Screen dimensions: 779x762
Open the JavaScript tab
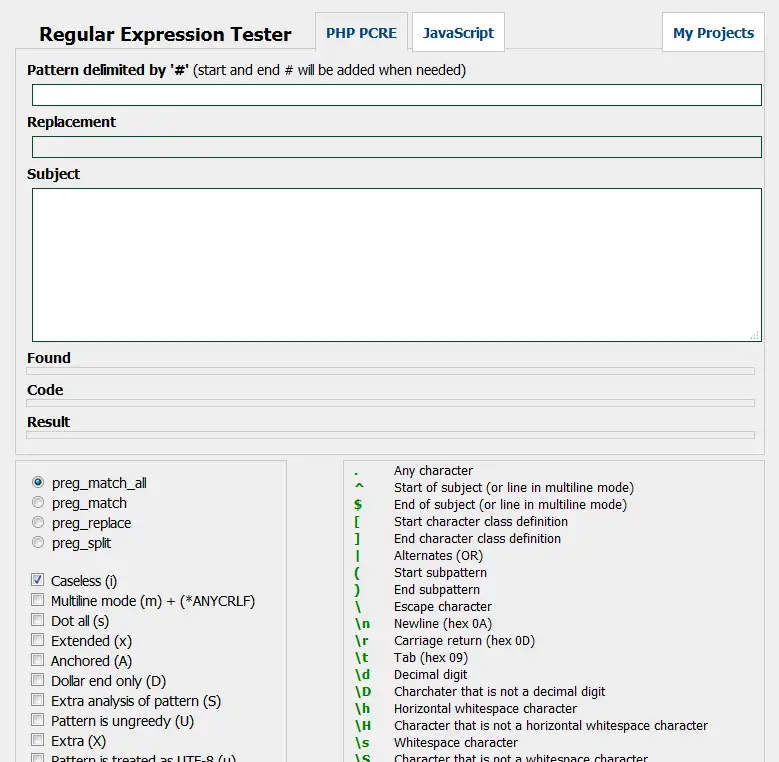tap(458, 33)
